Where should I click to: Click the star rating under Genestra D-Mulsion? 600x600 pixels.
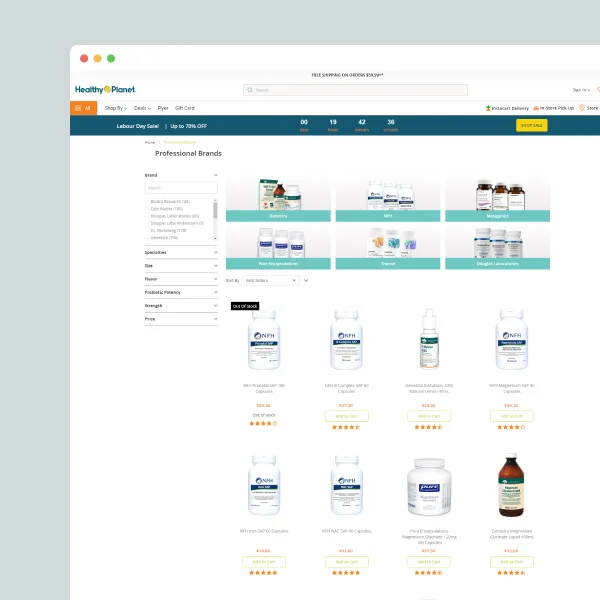429,427
